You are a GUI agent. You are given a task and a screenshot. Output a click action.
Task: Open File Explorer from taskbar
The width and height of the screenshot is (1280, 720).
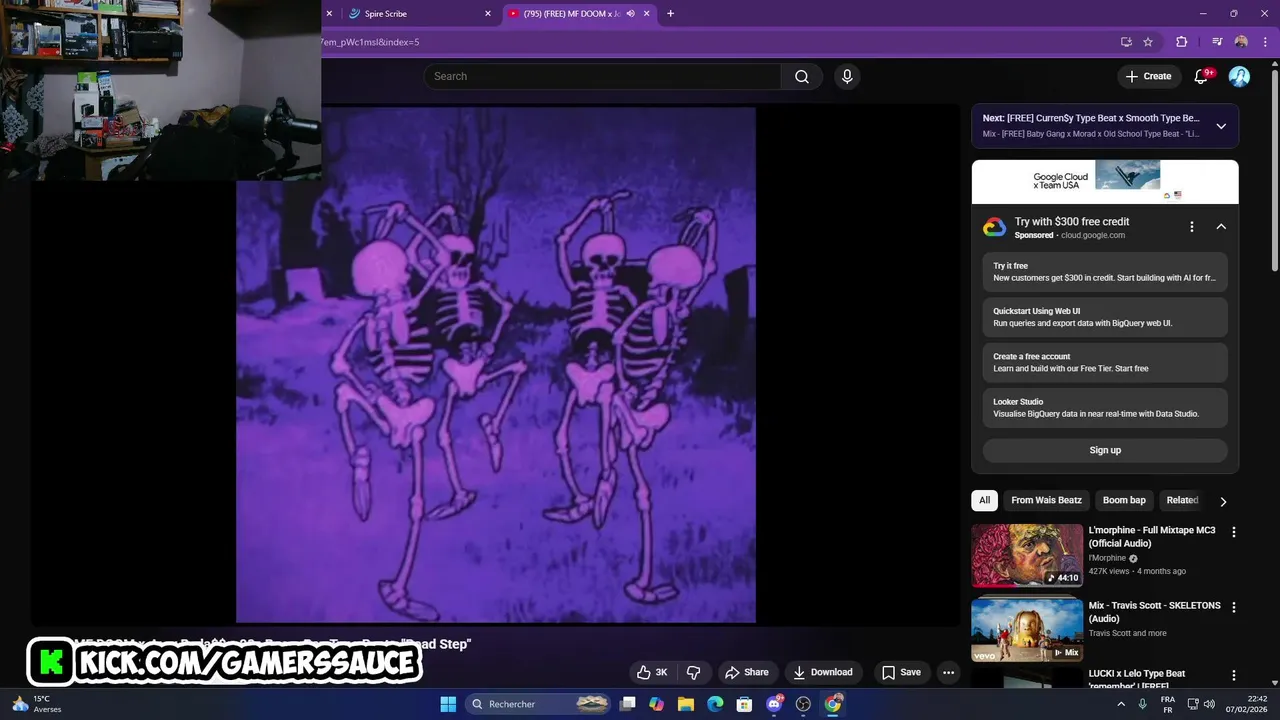tap(686, 704)
